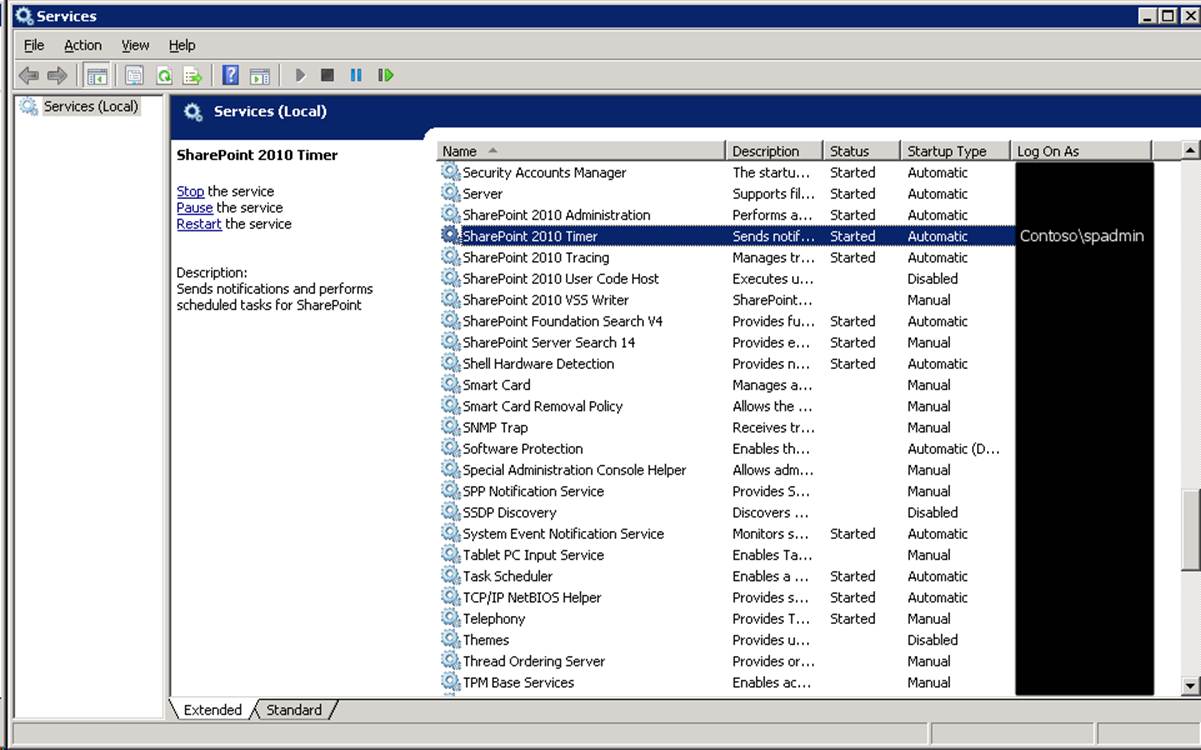The height and width of the screenshot is (750, 1201).
Task: Select Services (Local) in the console tree
Action: (x=90, y=106)
